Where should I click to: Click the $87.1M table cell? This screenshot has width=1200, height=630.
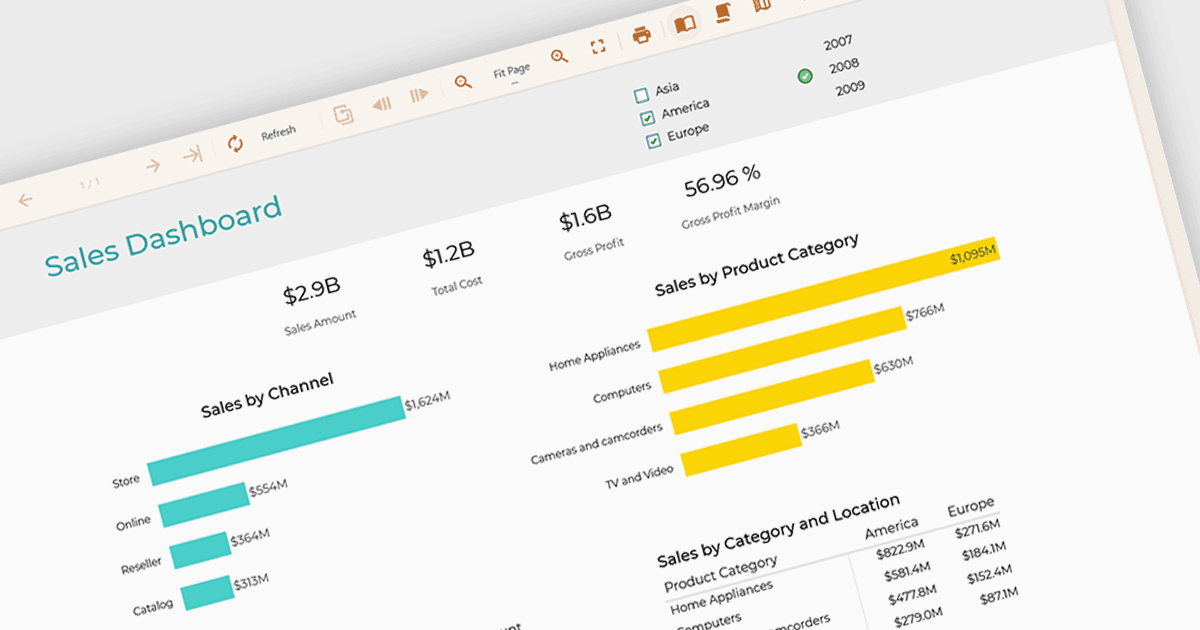pos(999,598)
